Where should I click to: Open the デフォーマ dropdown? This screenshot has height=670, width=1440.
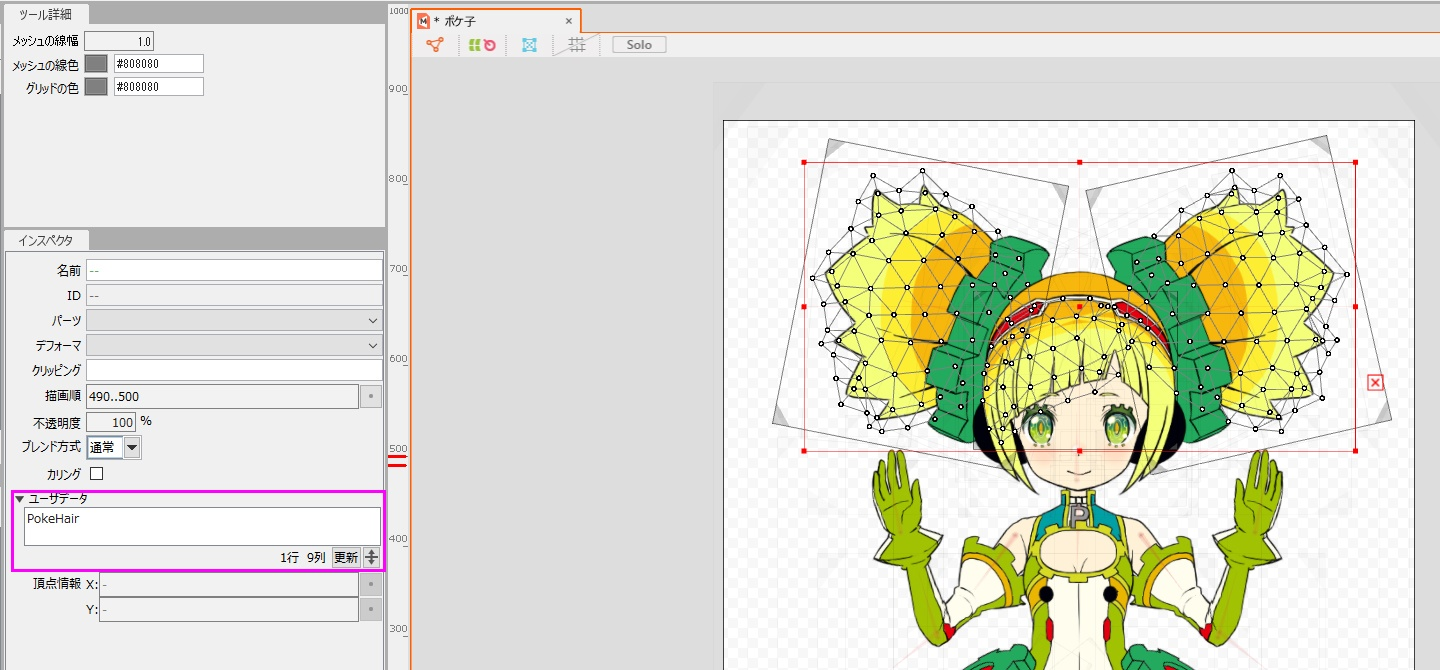pyautogui.click(x=234, y=346)
